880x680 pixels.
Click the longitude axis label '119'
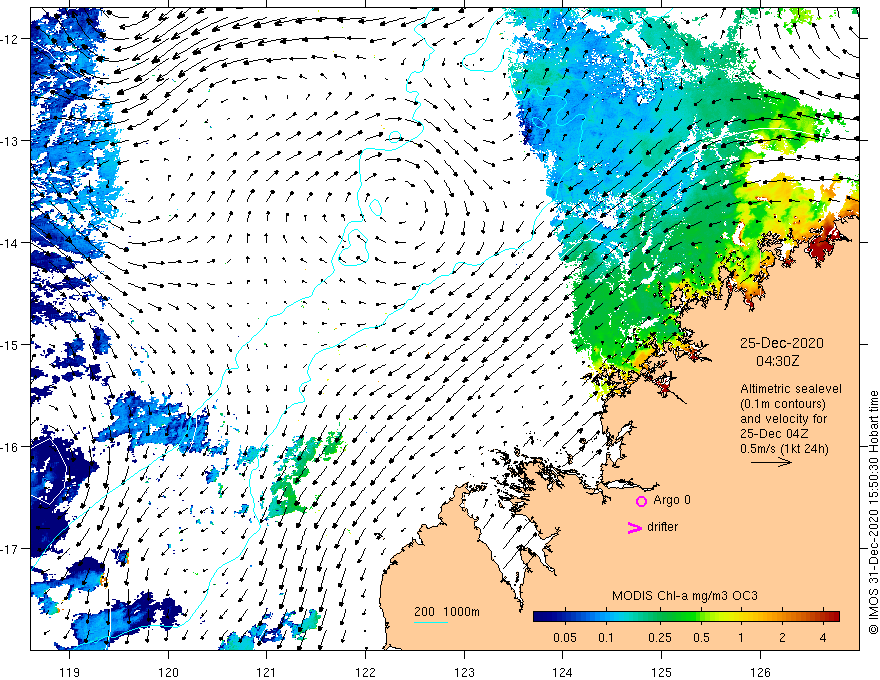coord(70,672)
